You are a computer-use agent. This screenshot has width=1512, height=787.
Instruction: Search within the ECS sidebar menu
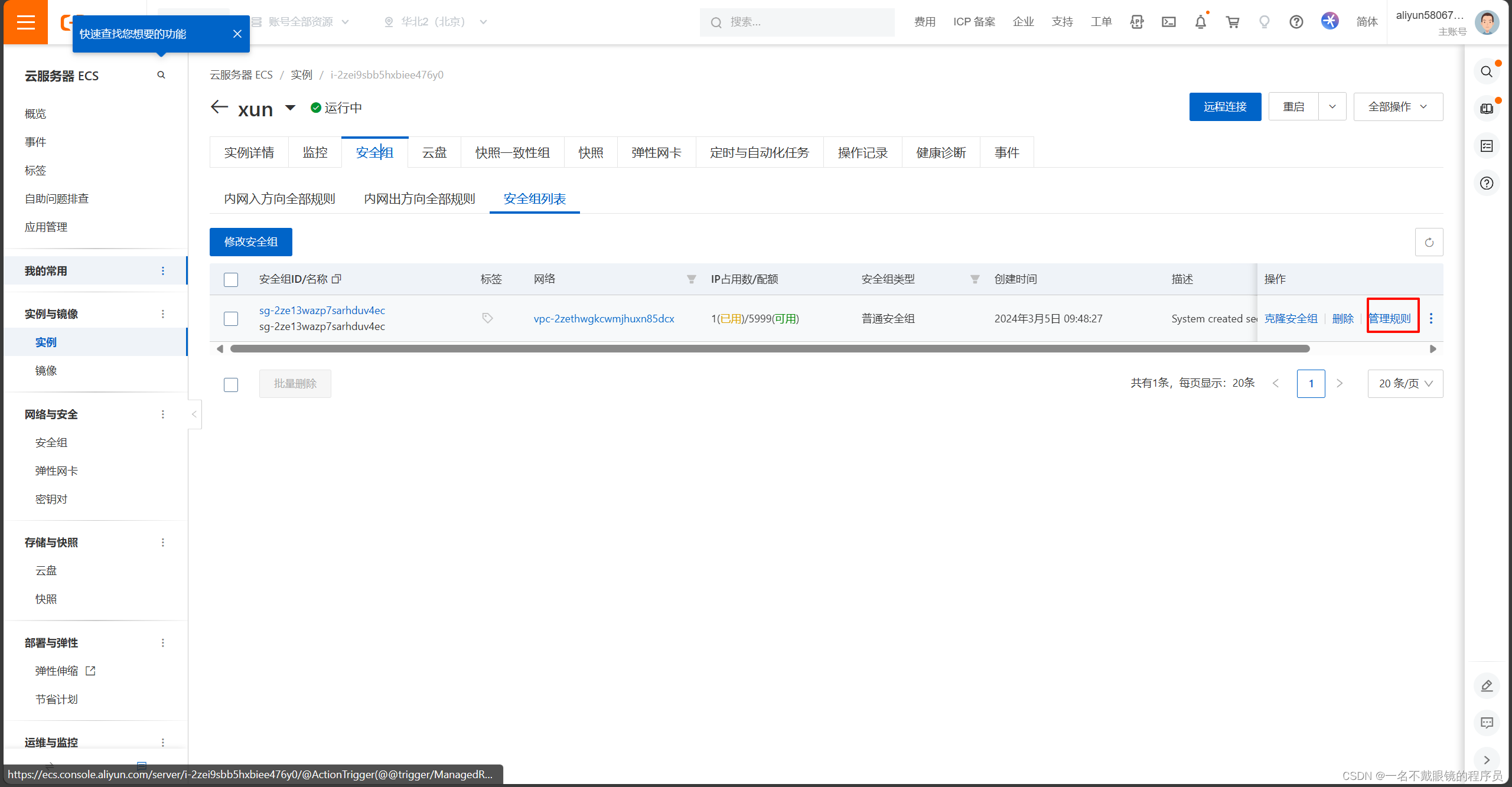coord(161,75)
